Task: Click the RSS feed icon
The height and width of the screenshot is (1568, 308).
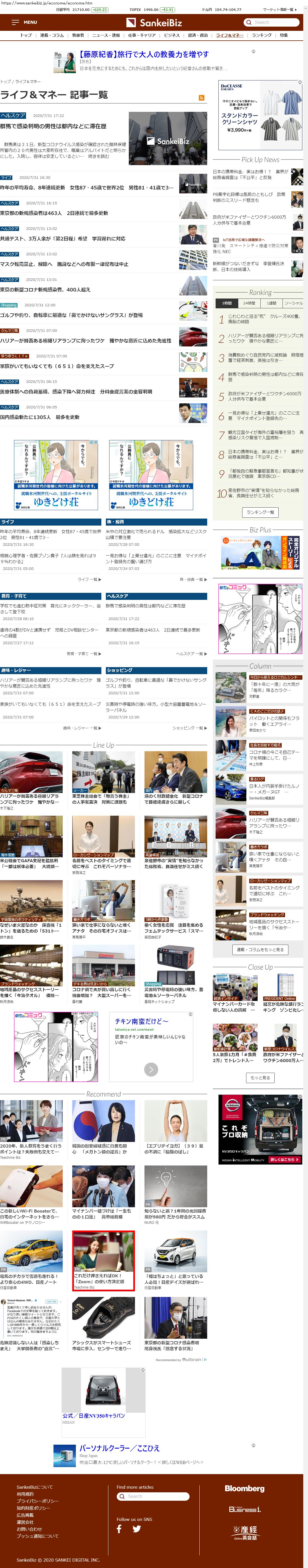Action: (x=201, y=97)
